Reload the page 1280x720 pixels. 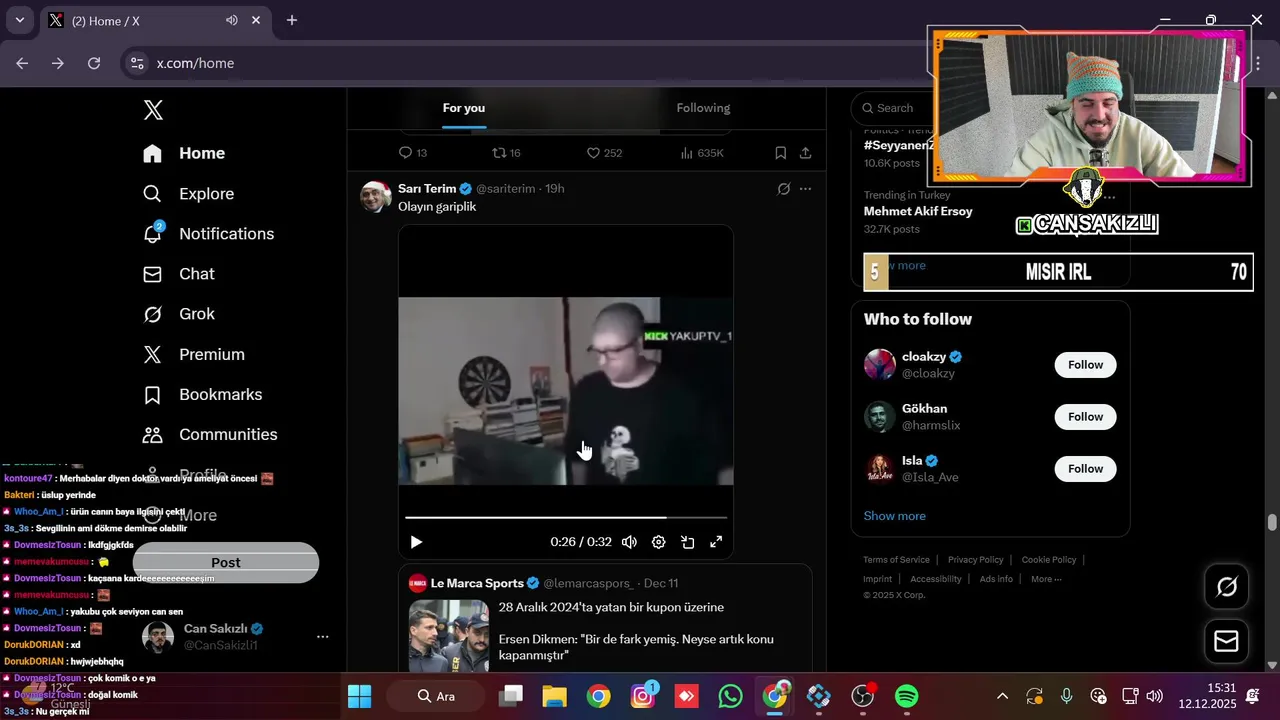point(94,63)
